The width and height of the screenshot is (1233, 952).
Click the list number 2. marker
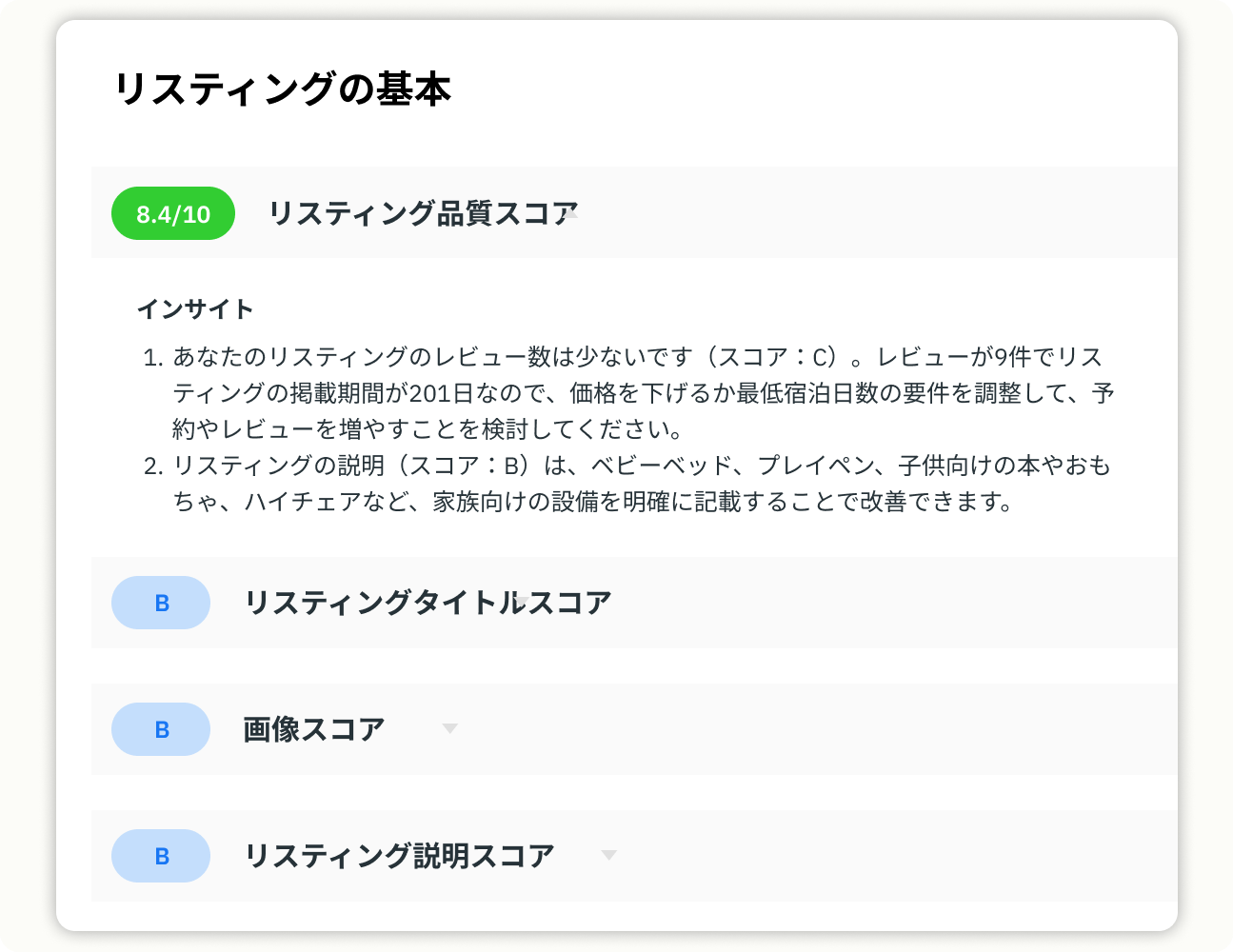153,466
